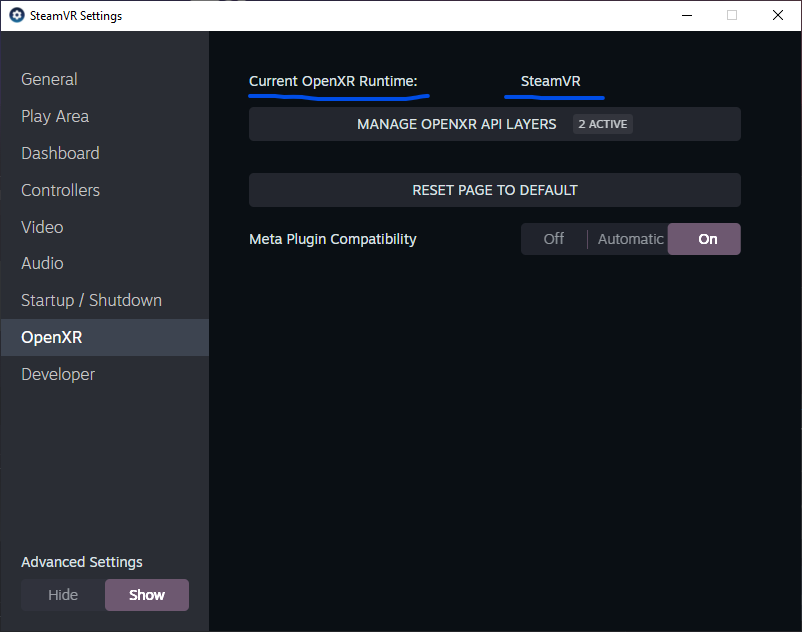Viewport: 802px width, 632px height.
Task: Click the Current OpenXR Runtime label
Action: [333, 81]
